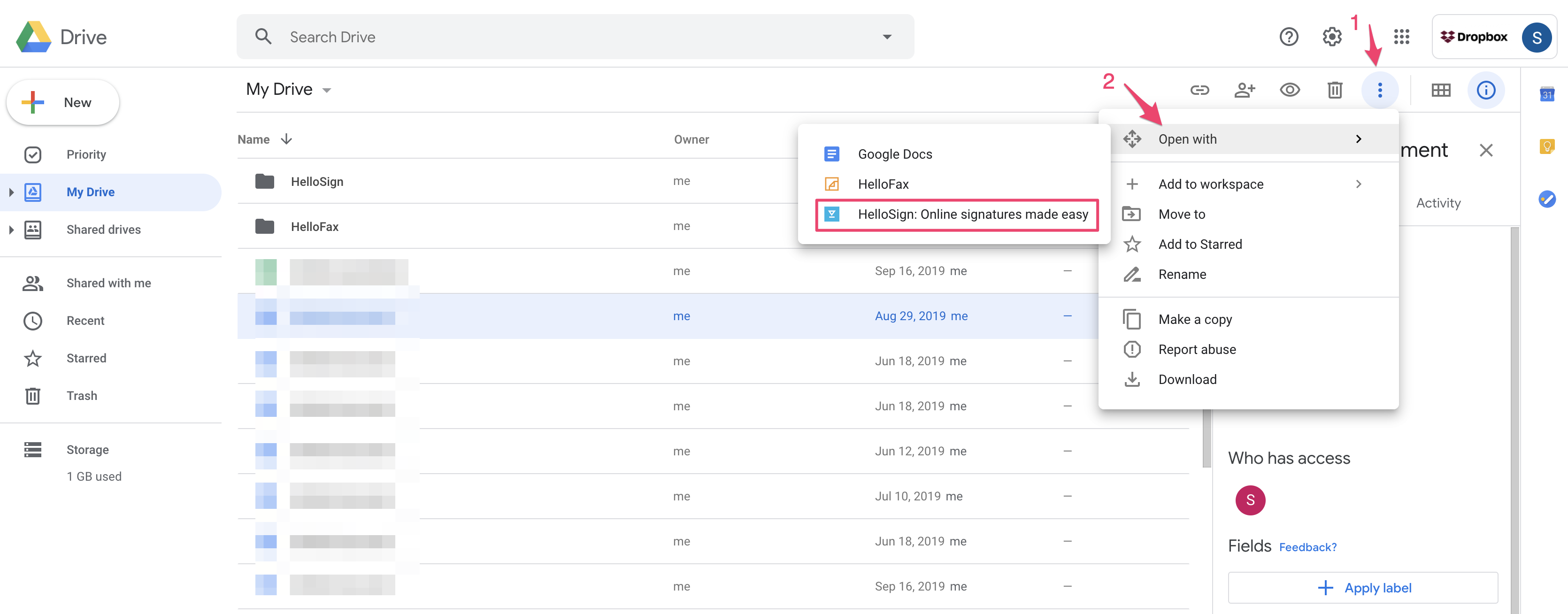Expand the Open with submenu chevron

pyautogui.click(x=1358, y=139)
